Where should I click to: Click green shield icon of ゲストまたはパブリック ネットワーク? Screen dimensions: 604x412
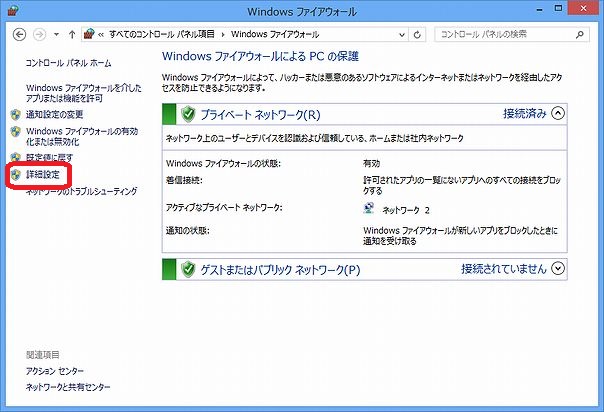click(188, 269)
